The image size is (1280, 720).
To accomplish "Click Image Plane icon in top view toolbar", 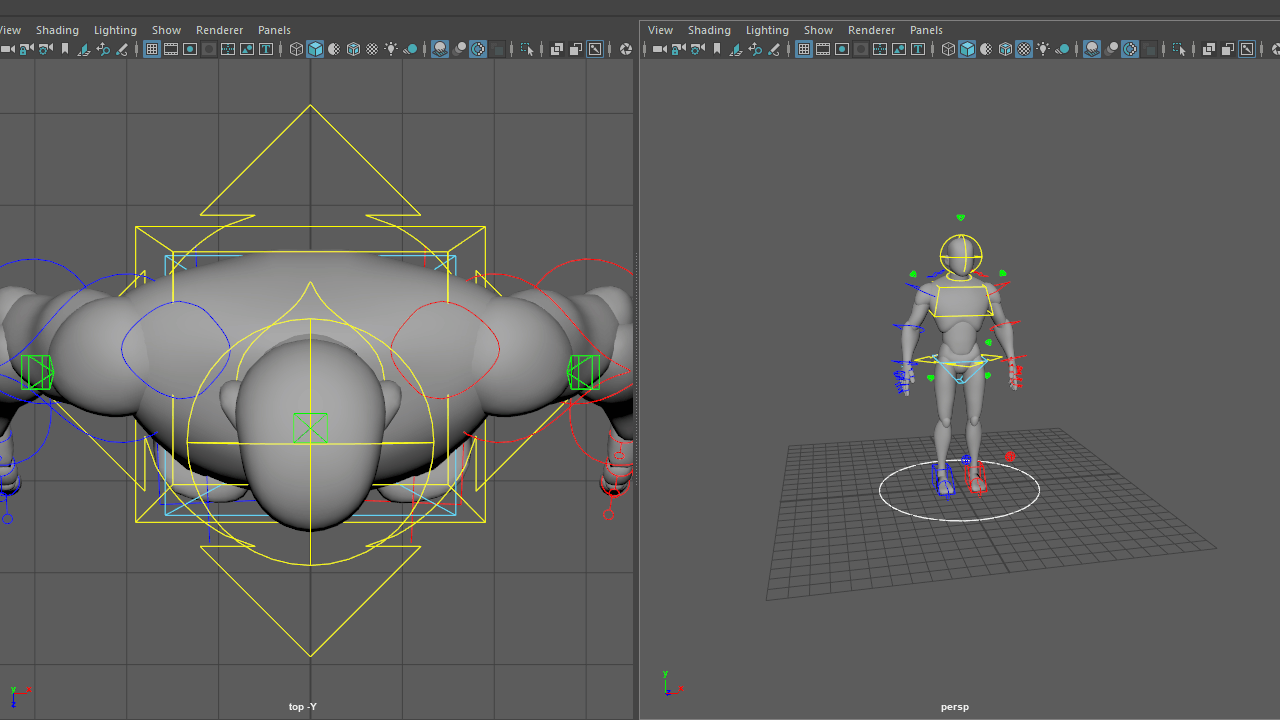I will pos(84,49).
